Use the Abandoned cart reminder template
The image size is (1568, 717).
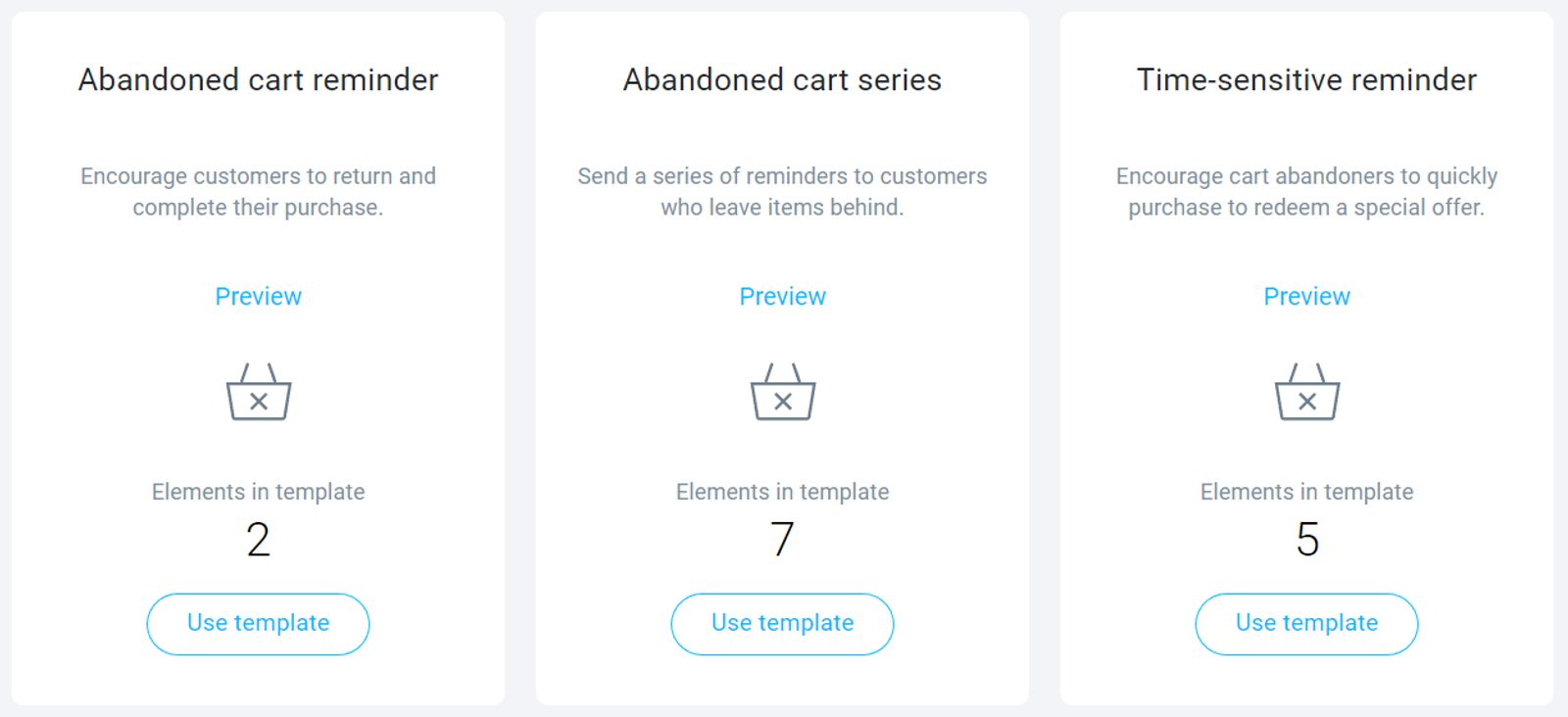(x=259, y=624)
